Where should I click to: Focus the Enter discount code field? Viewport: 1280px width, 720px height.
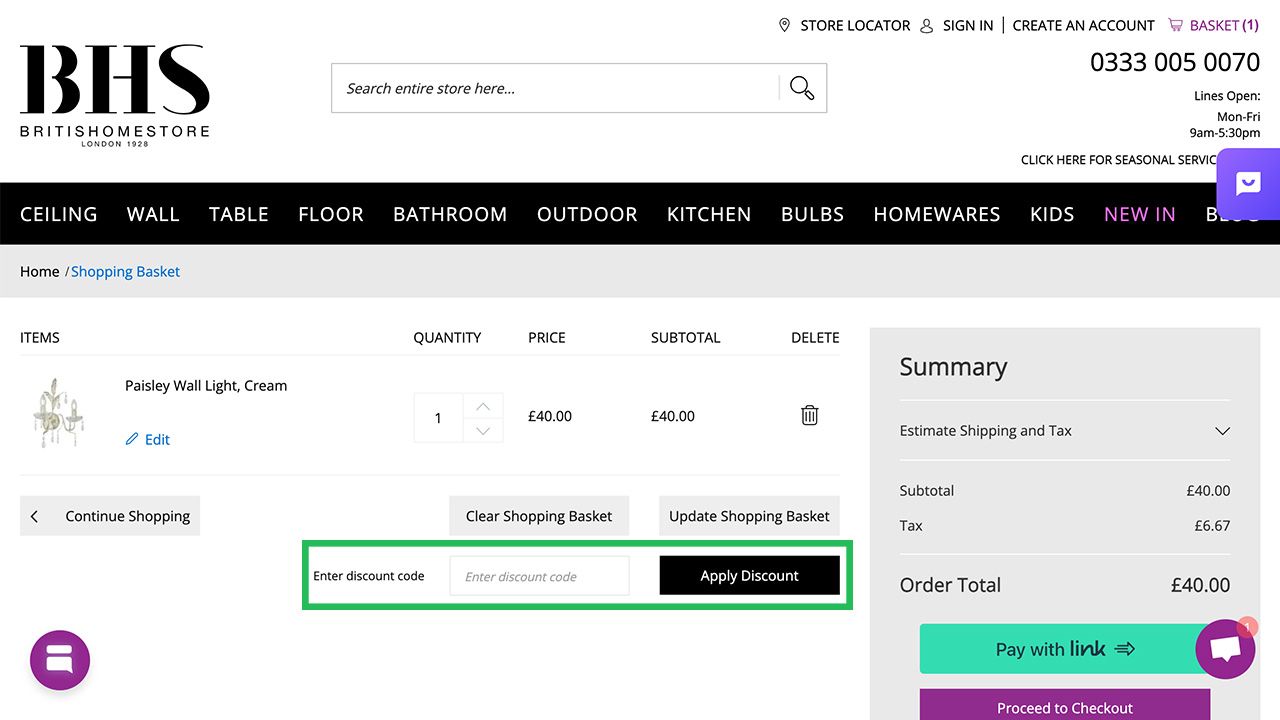click(x=540, y=576)
